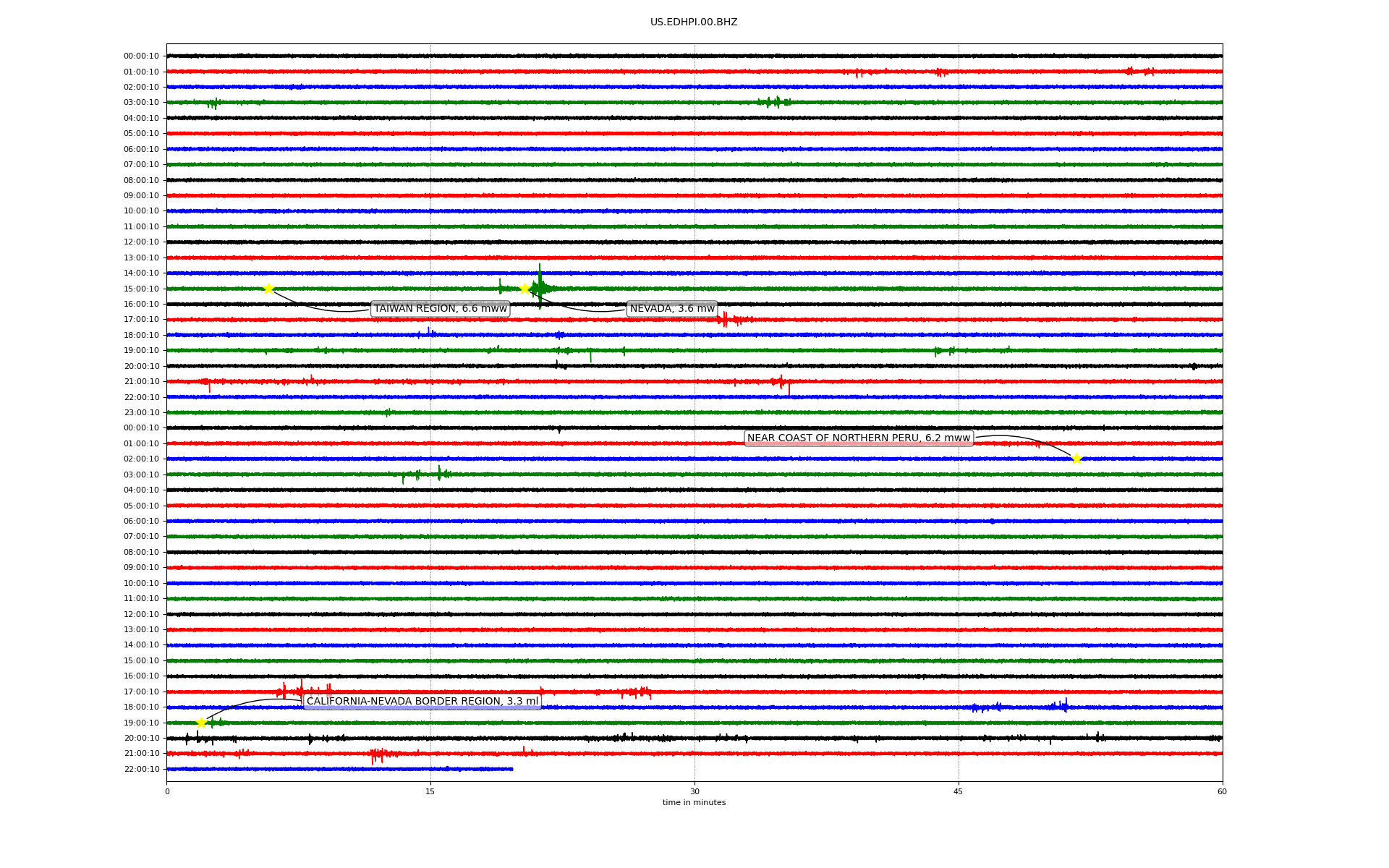Click the 60 tick on time axis
Viewport: 1389px width, 868px height.
[x=1222, y=791]
